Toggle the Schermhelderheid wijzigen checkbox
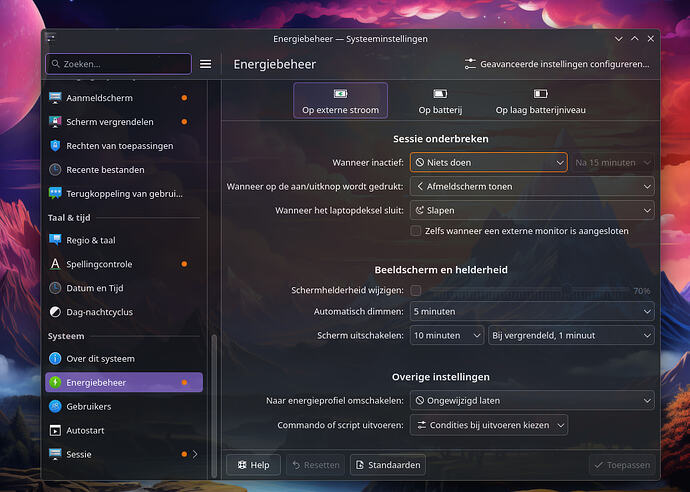 pos(416,290)
